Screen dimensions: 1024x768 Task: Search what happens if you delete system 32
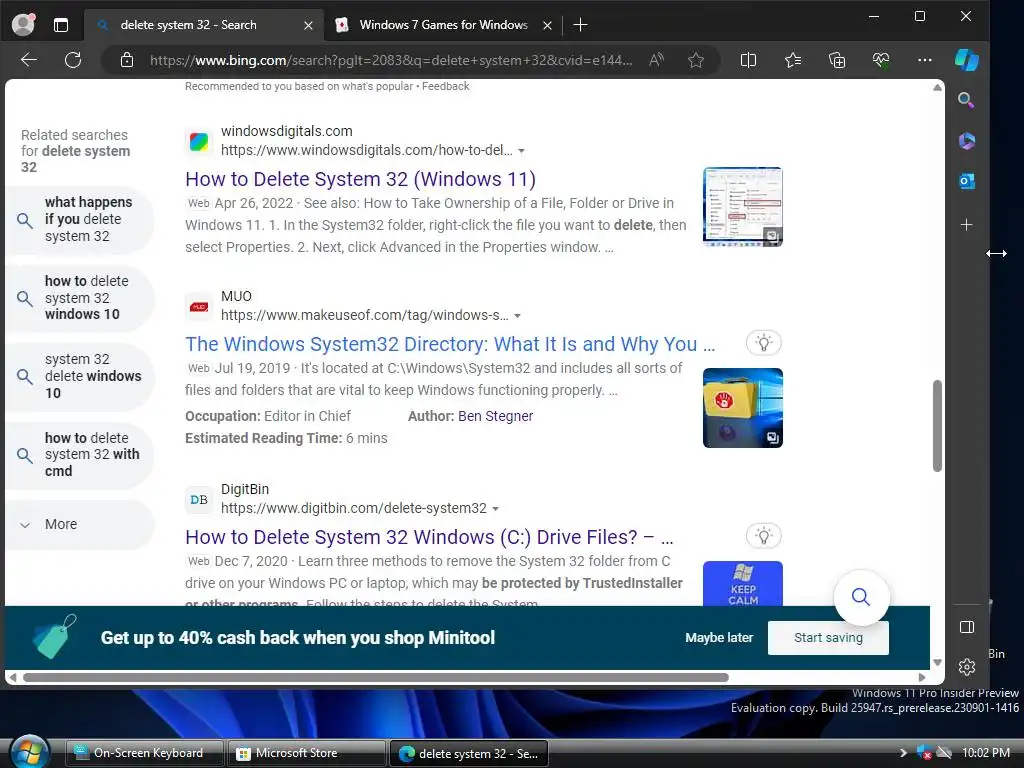coord(80,219)
